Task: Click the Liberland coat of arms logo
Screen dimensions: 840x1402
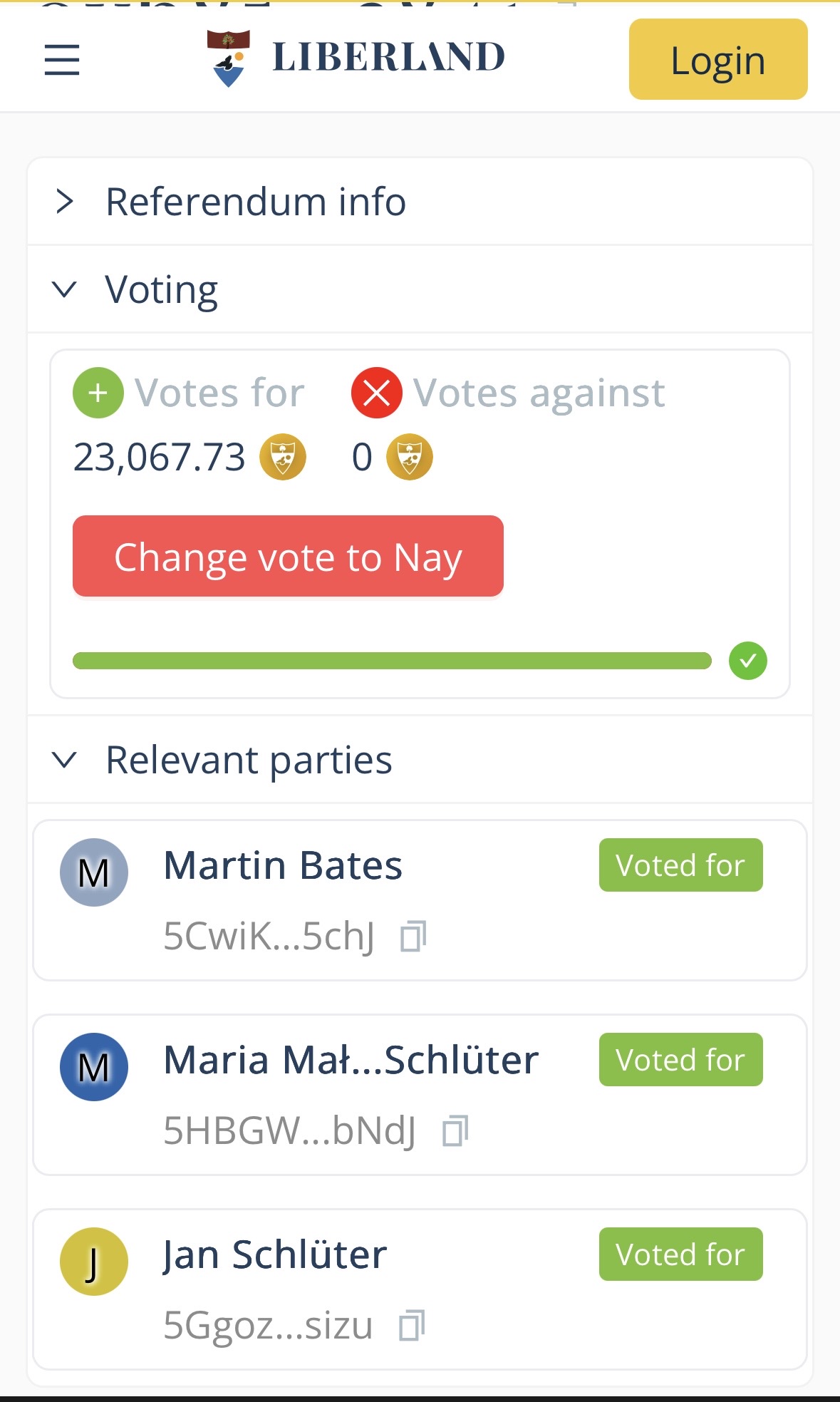Action: pos(228,58)
